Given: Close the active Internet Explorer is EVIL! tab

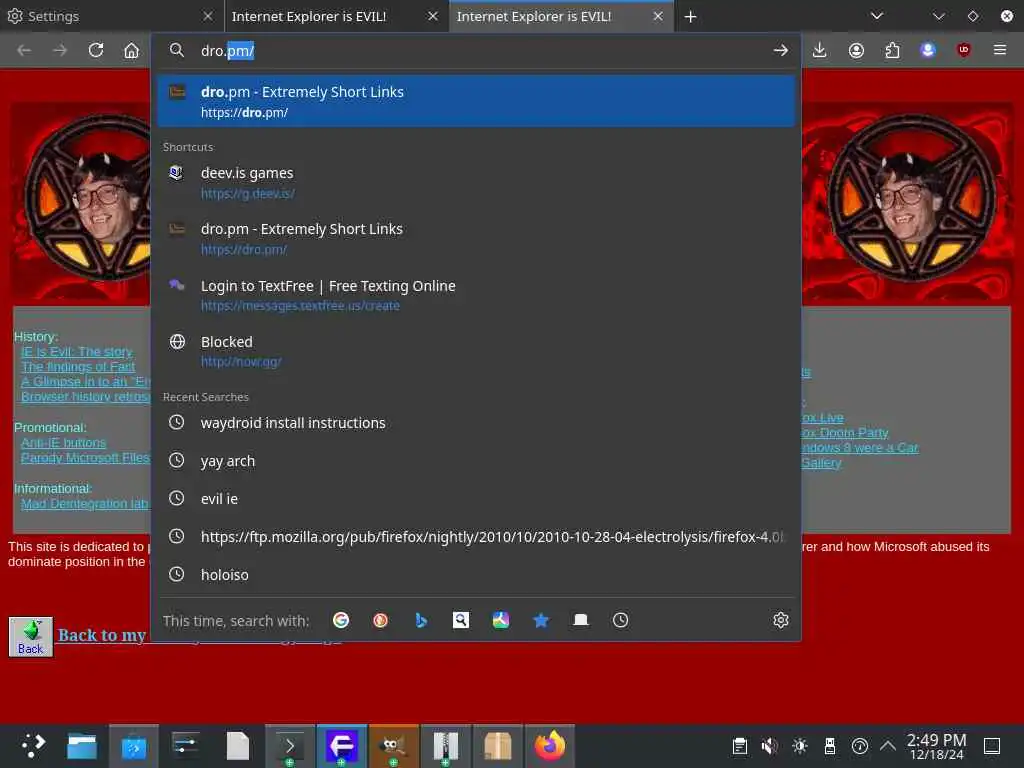Looking at the screenshot, I should 658,16.
